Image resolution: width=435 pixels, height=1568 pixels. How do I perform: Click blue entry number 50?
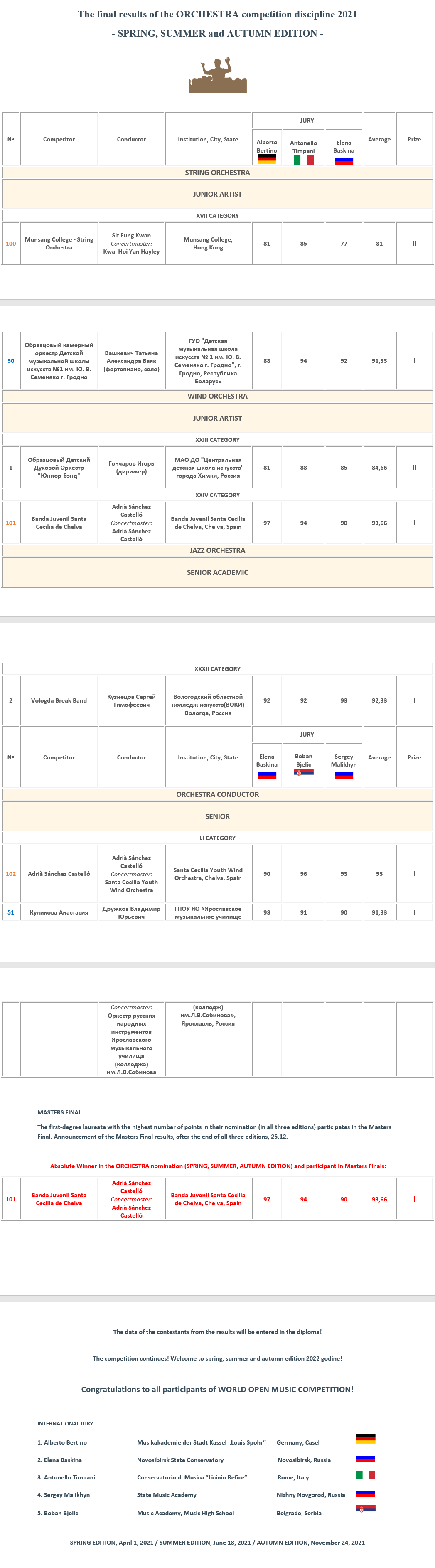pos(11,361)
